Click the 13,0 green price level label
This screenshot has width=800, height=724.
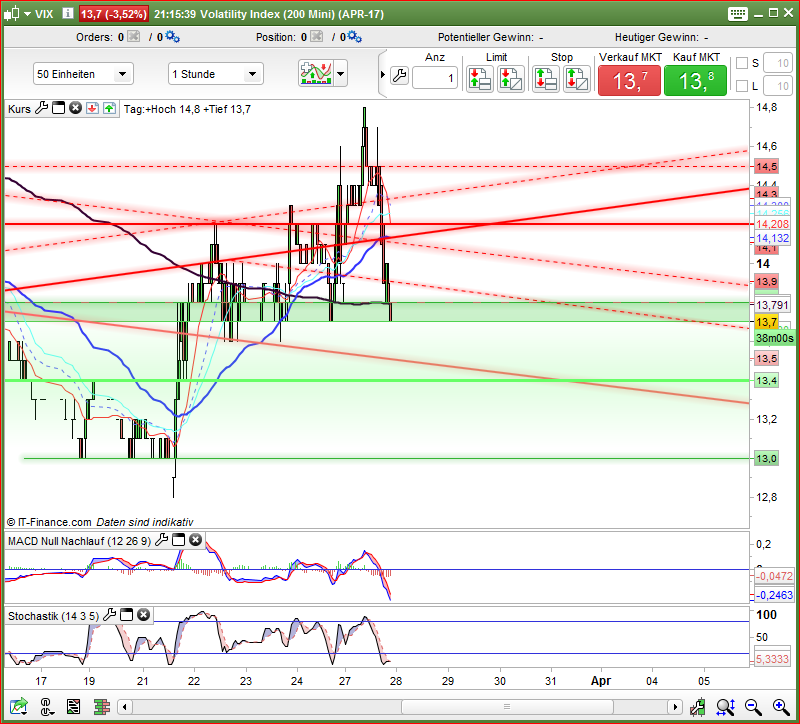[x=766, y=458]
